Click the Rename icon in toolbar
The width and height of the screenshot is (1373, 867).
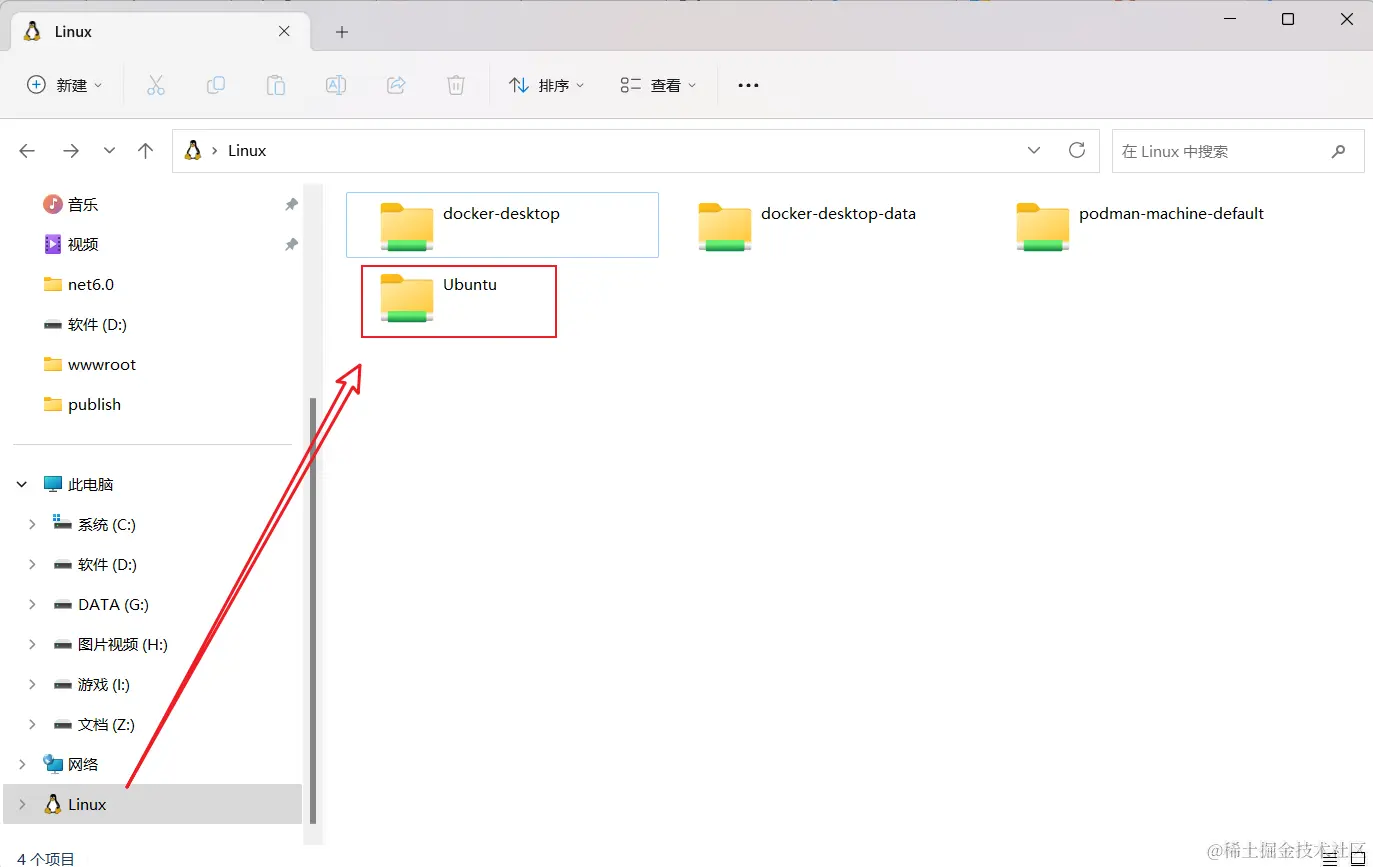(336, 86)
